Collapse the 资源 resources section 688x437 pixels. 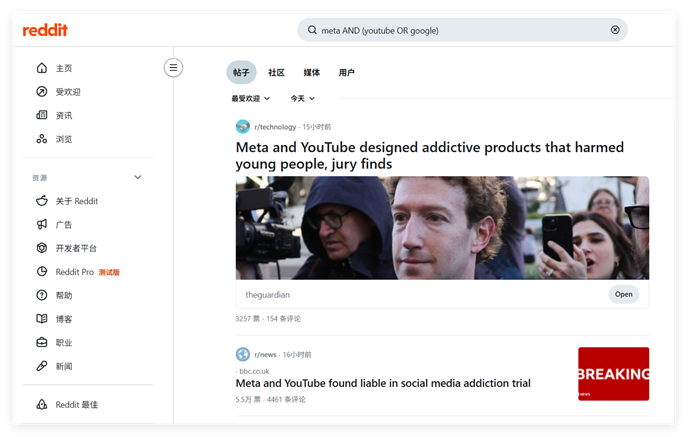click(x=138, y=177)
